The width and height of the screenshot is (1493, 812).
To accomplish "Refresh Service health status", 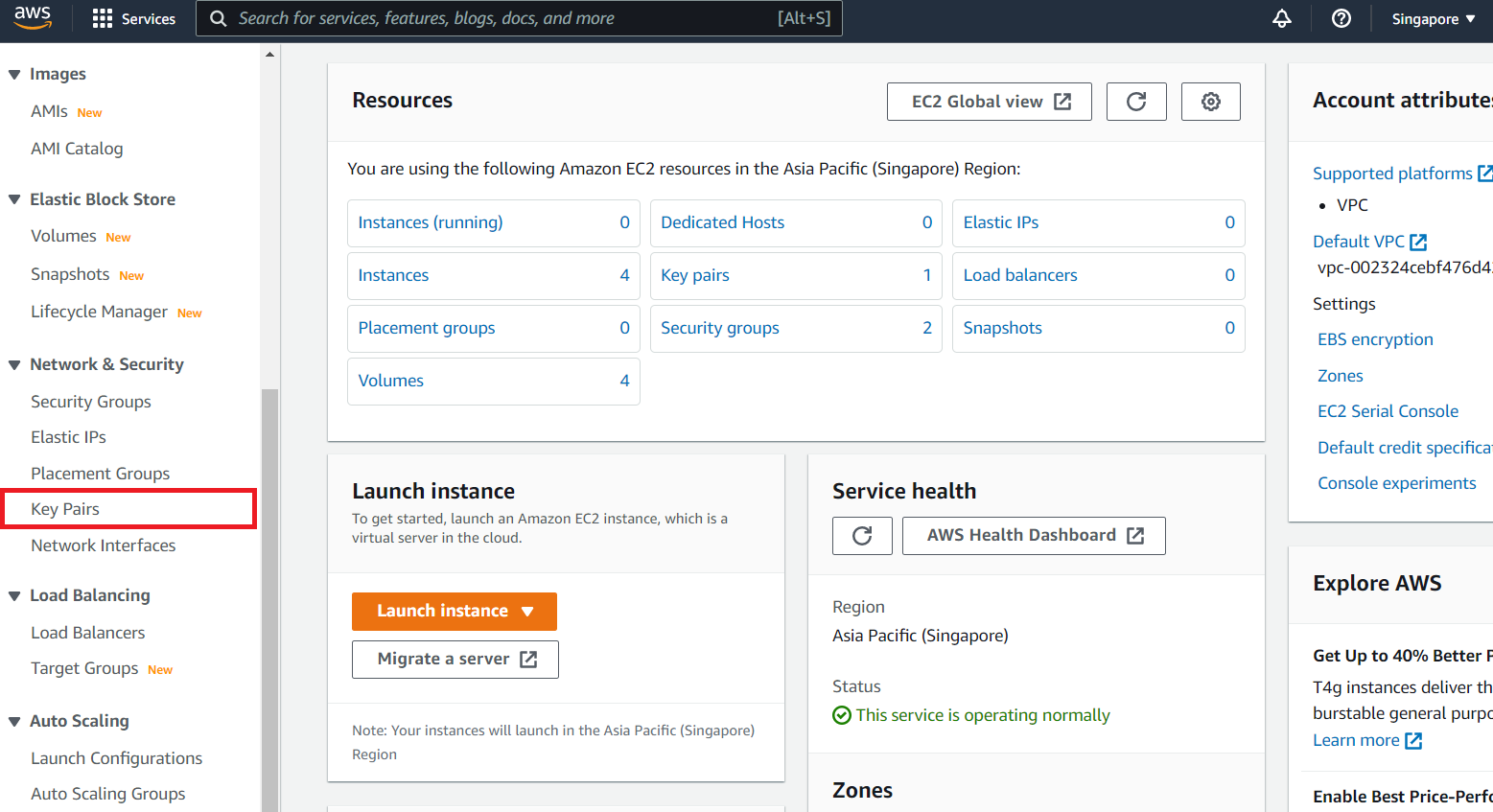I will pyautogui.click(x=862, y=536).
